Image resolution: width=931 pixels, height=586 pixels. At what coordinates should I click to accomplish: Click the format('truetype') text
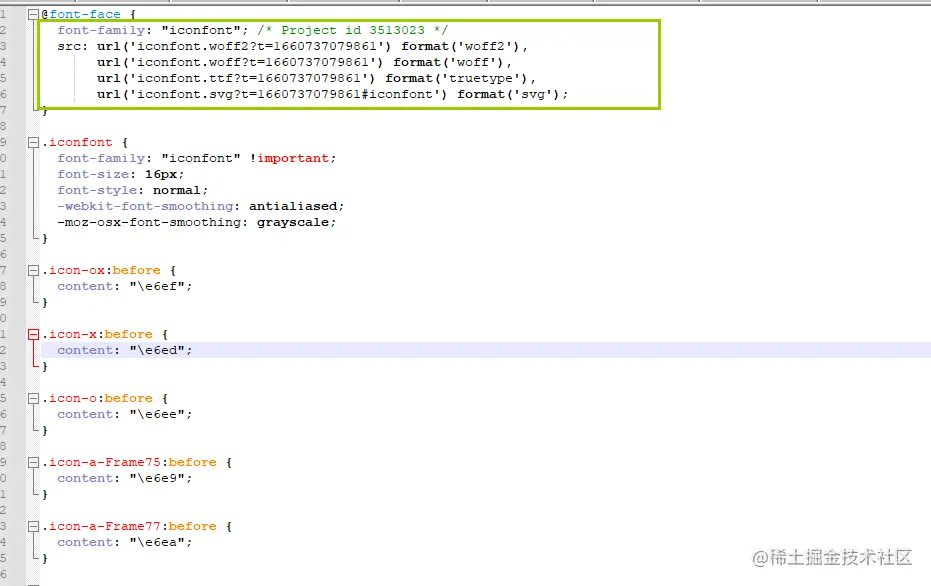point(460,78)
